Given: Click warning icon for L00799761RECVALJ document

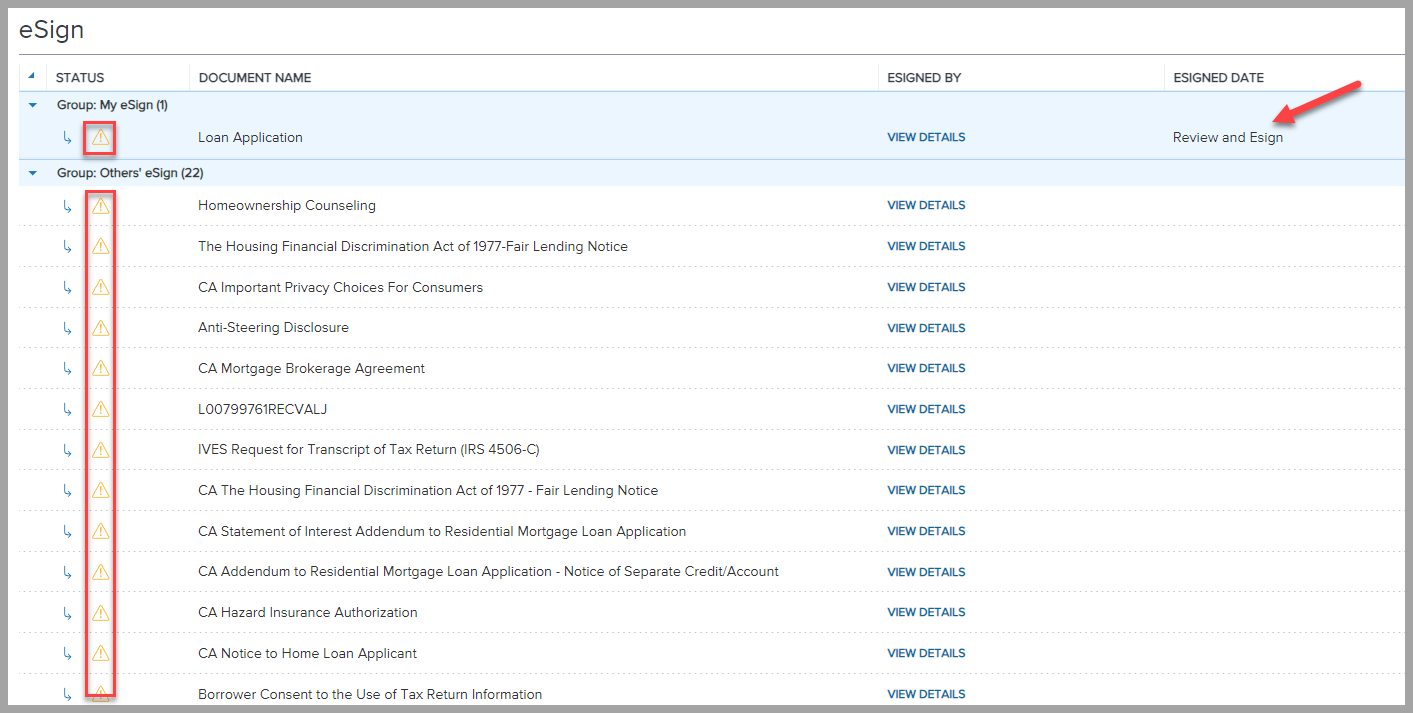Looking at the screenshot, I should pos(100,409).
